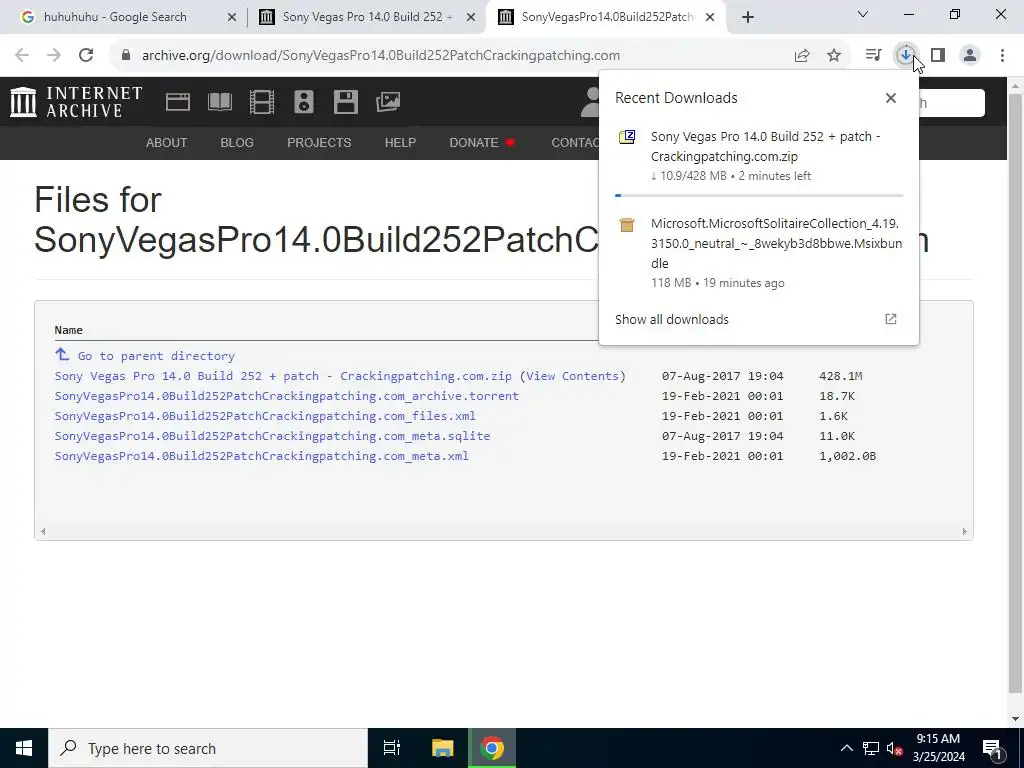Open the Chrome three-dot menu
This screenshot has width=1024, height=768.
(1002, 56)
